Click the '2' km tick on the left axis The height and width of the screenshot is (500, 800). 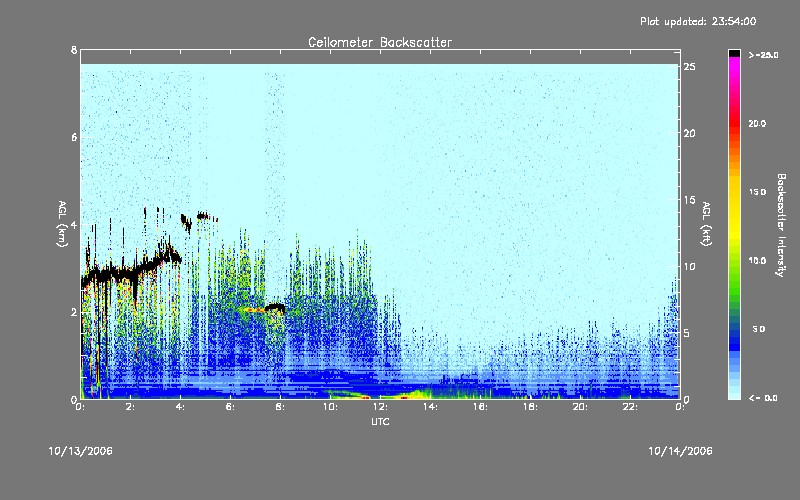click(74, 312)
